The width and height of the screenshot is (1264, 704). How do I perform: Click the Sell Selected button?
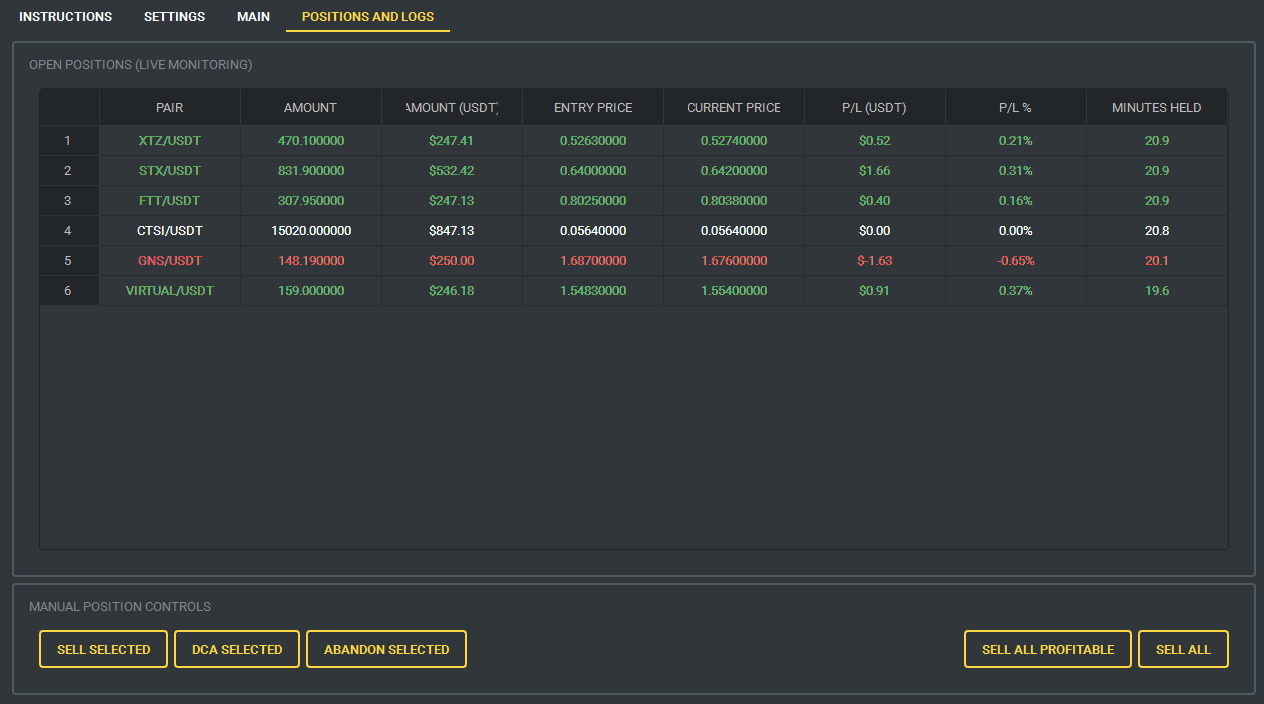click(x=104, y=649)
